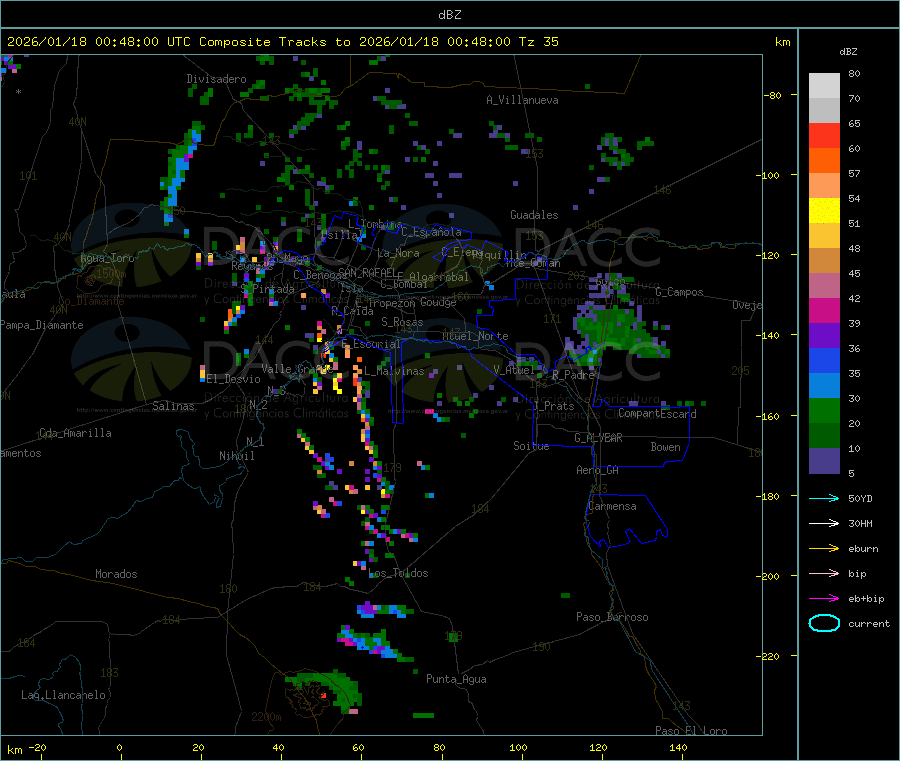Click the 'L_Malvinas' place label

pyautogui.click(x=394, y=371)
